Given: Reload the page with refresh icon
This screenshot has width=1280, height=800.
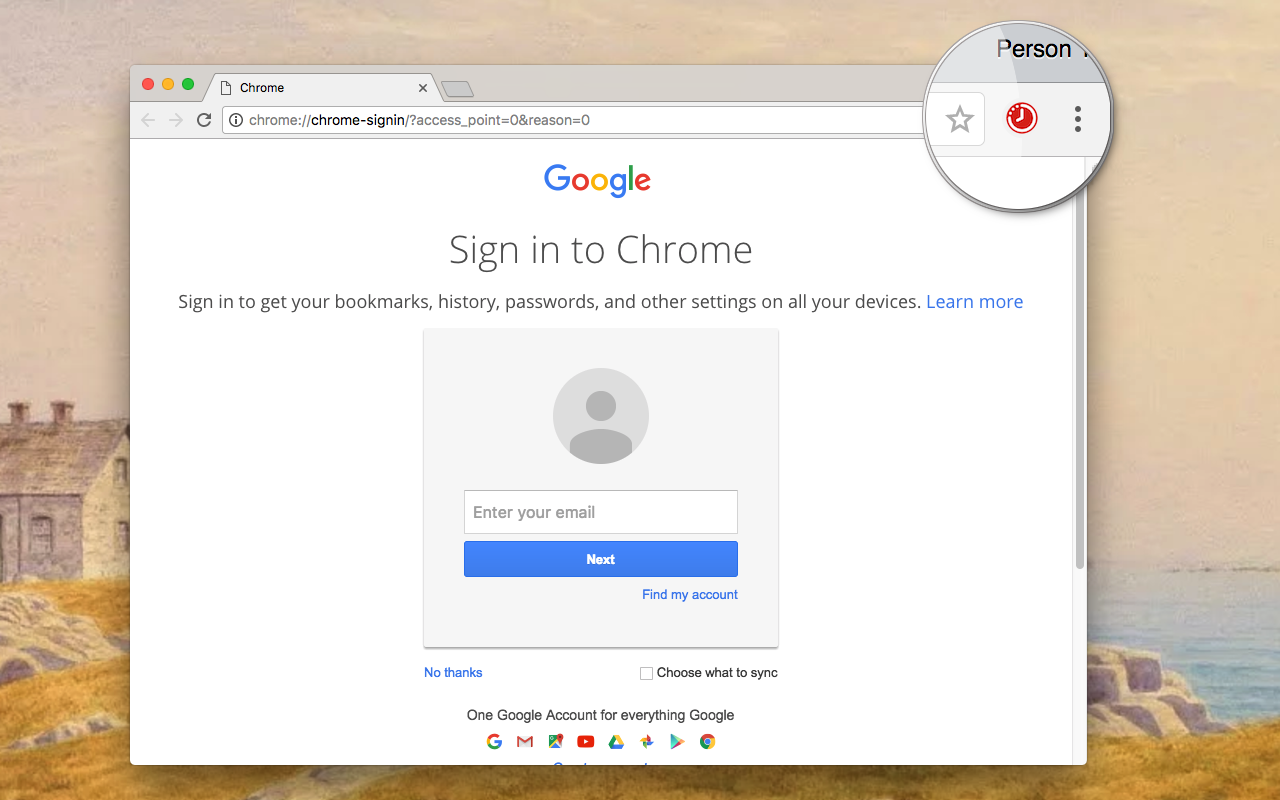Looking at the screenshot, I should tap(204, 120).
